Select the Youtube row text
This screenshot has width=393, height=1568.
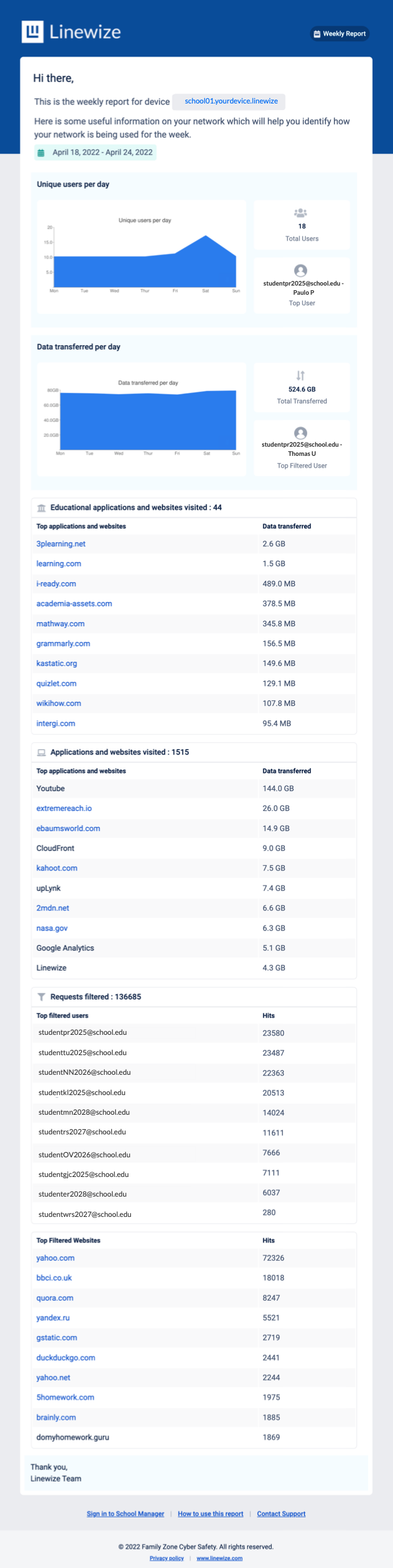click(50, 789)
